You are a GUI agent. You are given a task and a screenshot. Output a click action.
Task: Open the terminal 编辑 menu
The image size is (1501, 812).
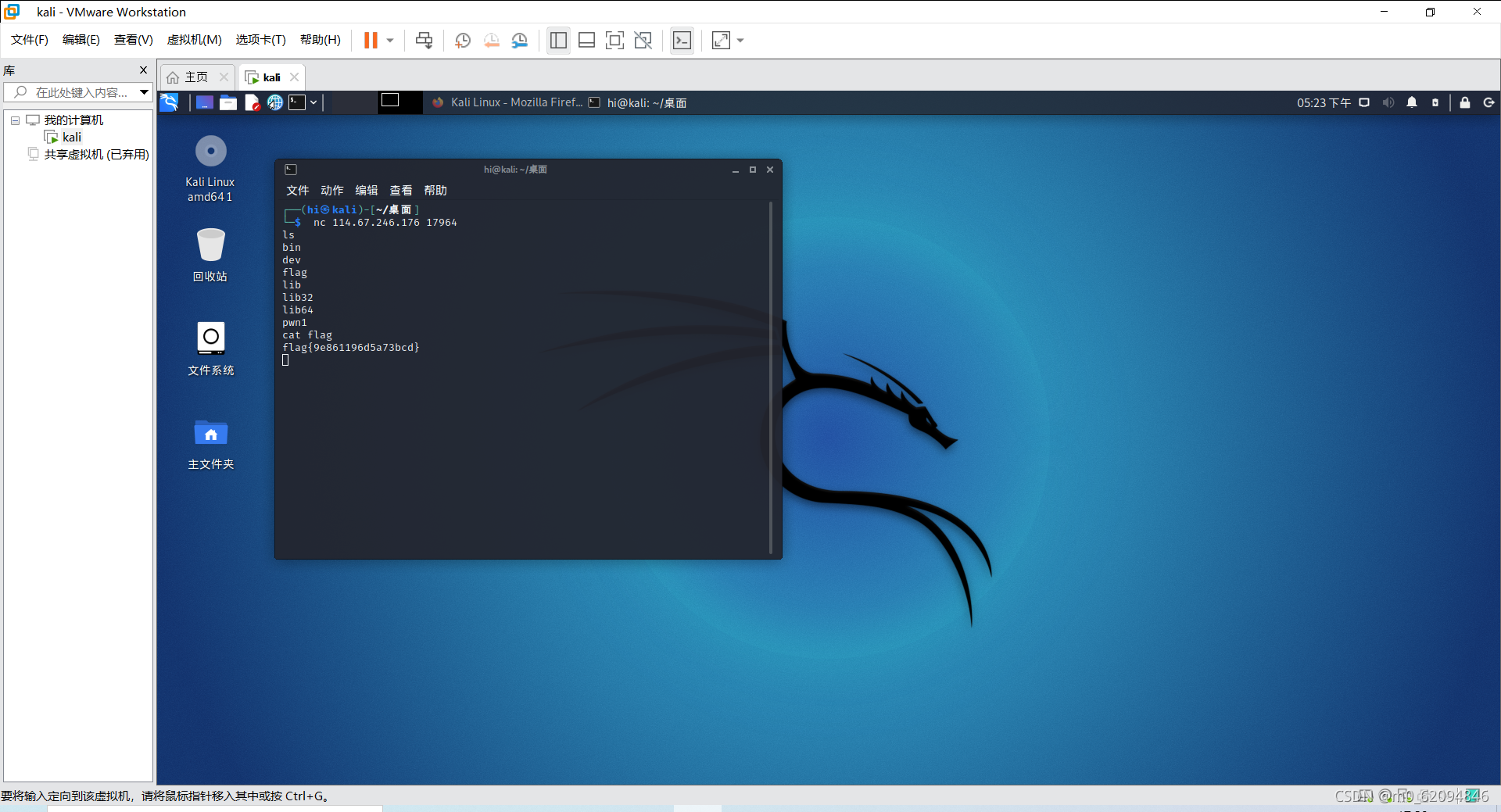pyautogui.click(x=366, y=191)
